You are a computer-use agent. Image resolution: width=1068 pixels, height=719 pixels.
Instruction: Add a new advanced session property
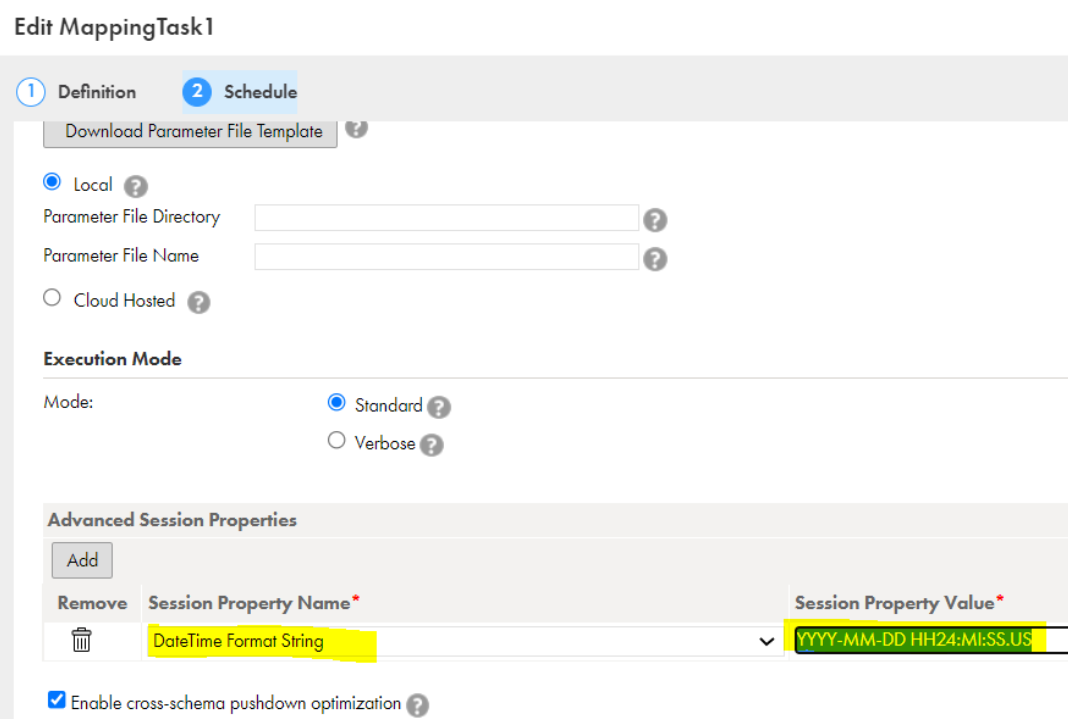tap(82, 560)
